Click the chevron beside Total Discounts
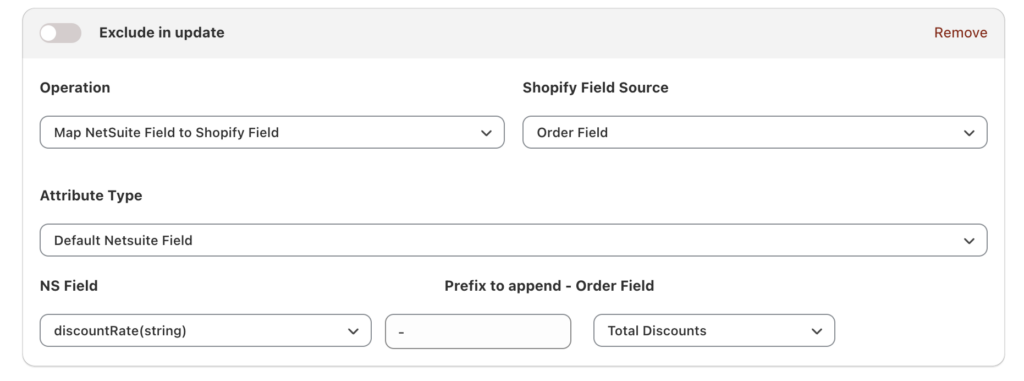The height and width of the screenshot is (381, 1024). coord(816,331)
